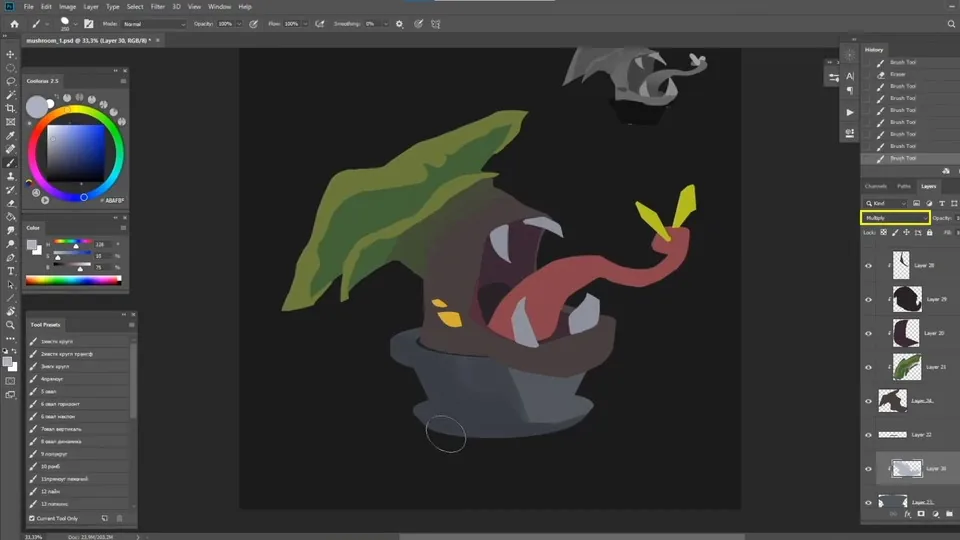Open the Opacity value dropdown arrow
The height and width of the screenshot is (540, 960).
click(x=239, y=24)
